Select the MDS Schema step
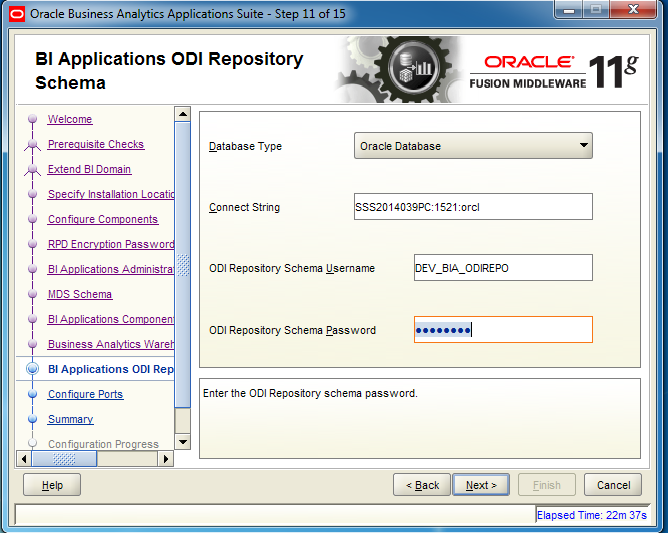 80,294
